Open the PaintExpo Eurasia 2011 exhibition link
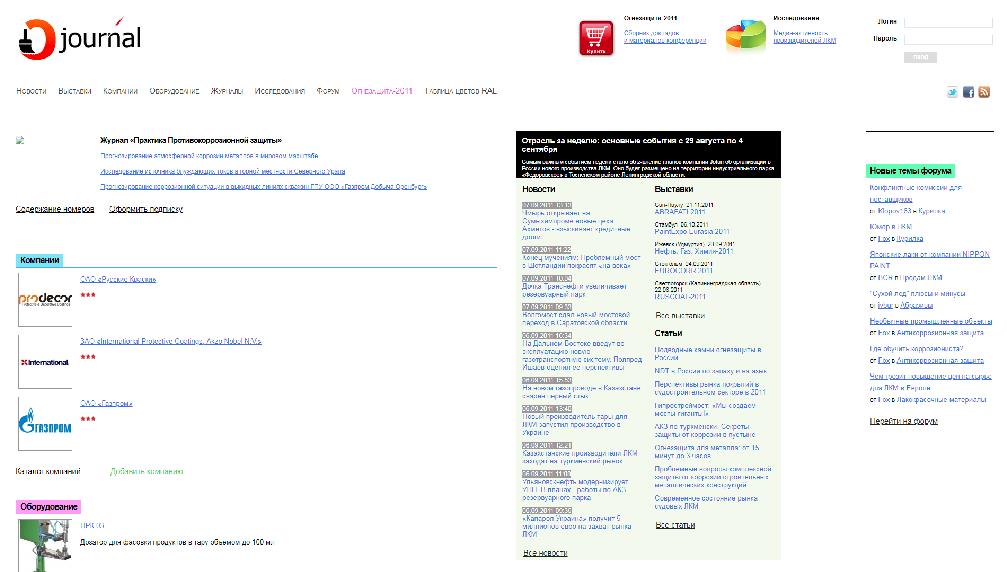The width and height of the screenshot is (1007, 572). (692, 232)
